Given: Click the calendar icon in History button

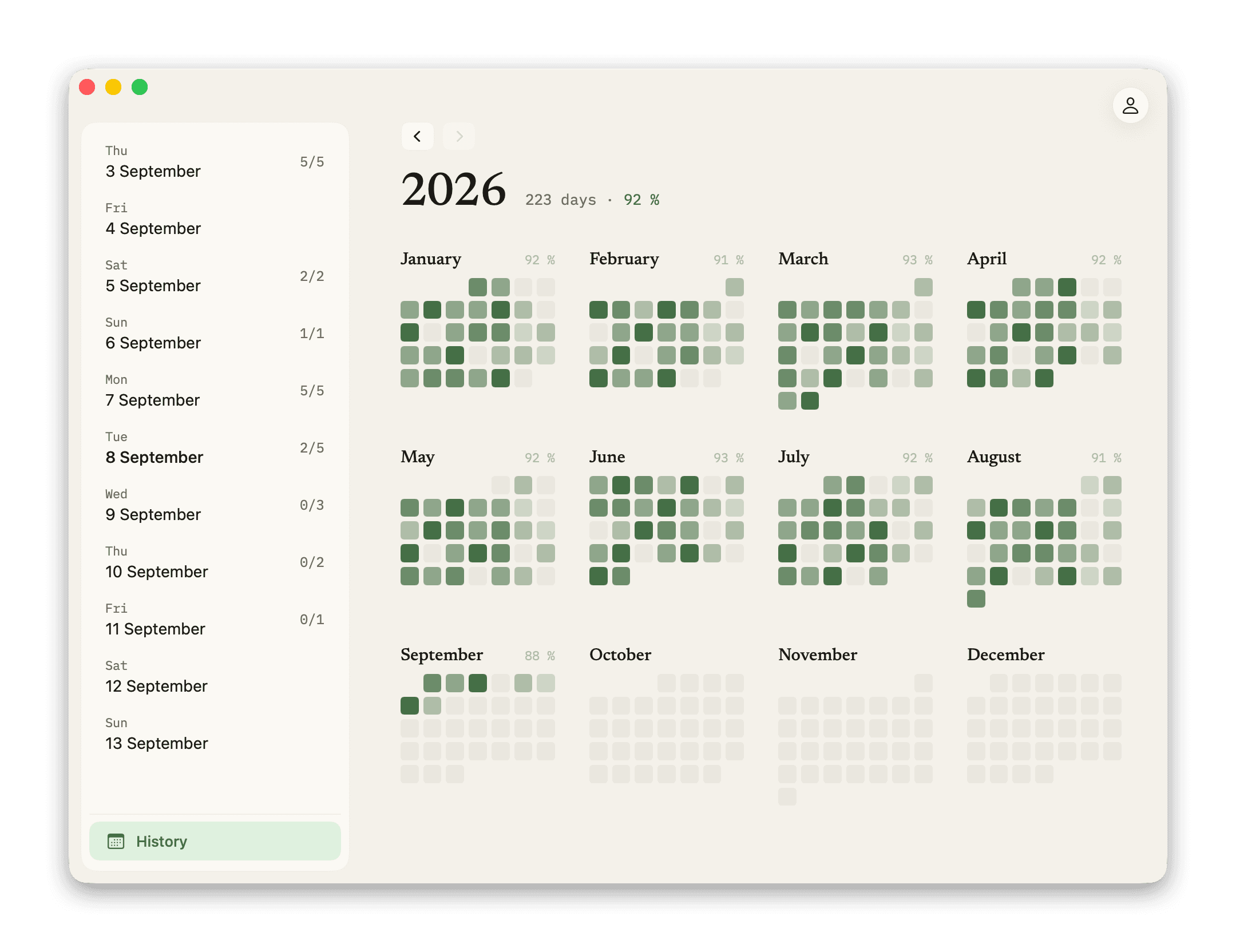Looking at the screenshot, I should click(116, 841).
